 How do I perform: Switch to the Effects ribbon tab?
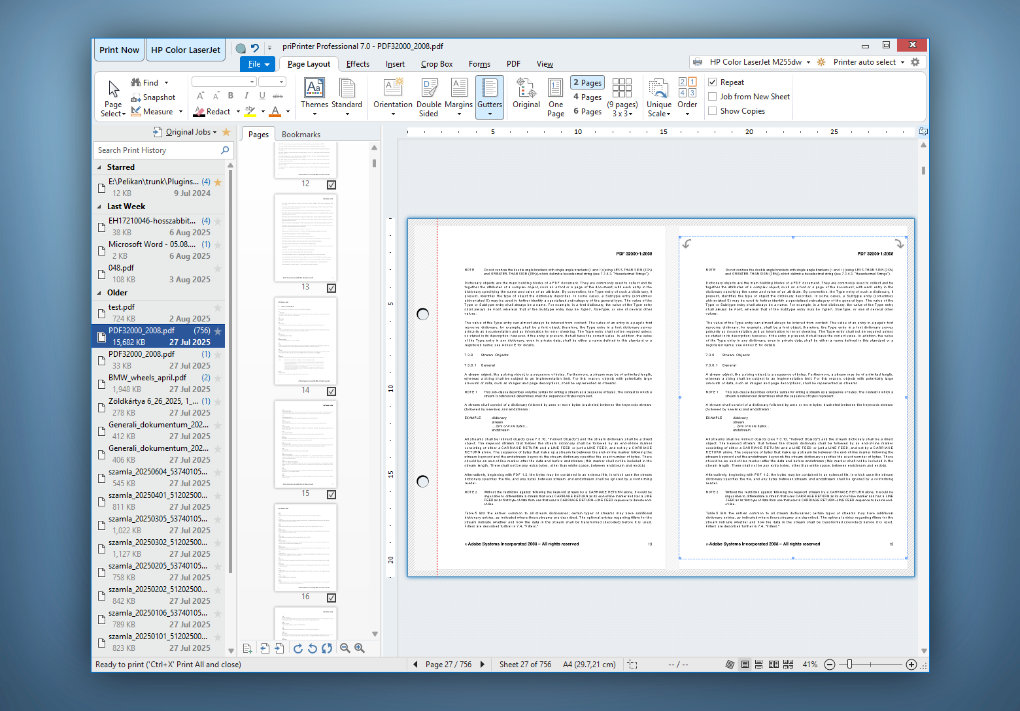(358, 64)
